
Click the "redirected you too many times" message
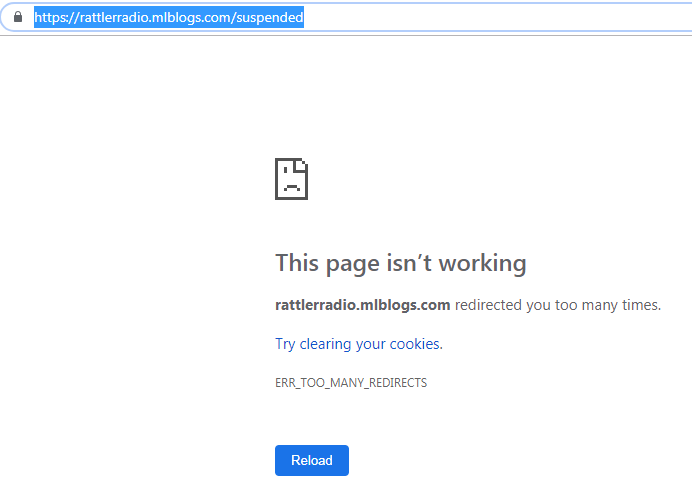pos(558,305)
